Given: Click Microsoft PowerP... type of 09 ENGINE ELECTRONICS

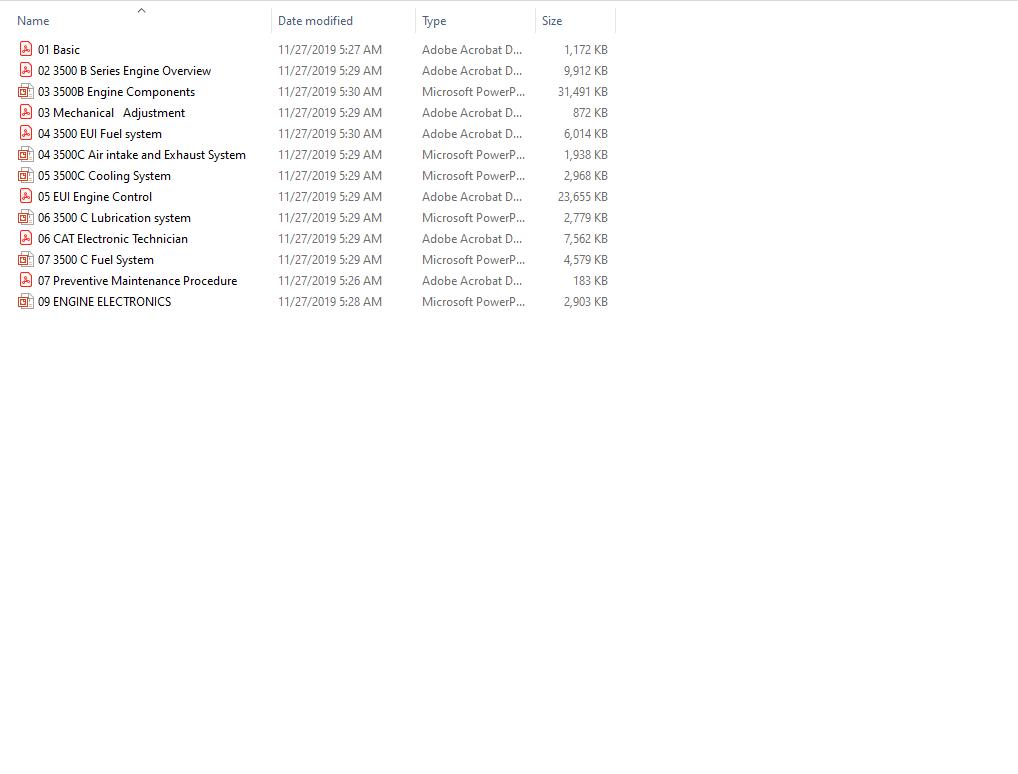Looking at the screenshot, I should tap(473, 301).
